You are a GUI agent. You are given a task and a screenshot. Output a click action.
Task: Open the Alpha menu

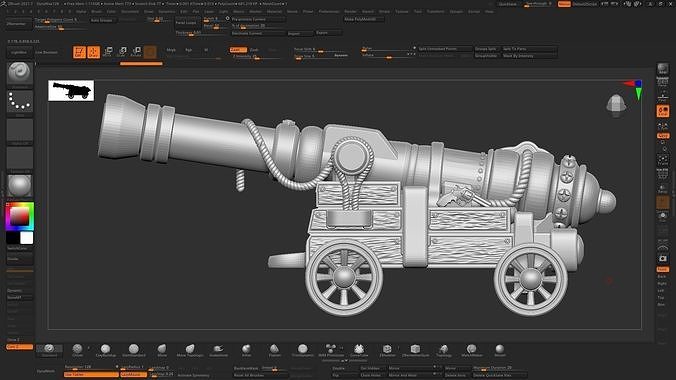pyautogui.click(x=81, y=12)
